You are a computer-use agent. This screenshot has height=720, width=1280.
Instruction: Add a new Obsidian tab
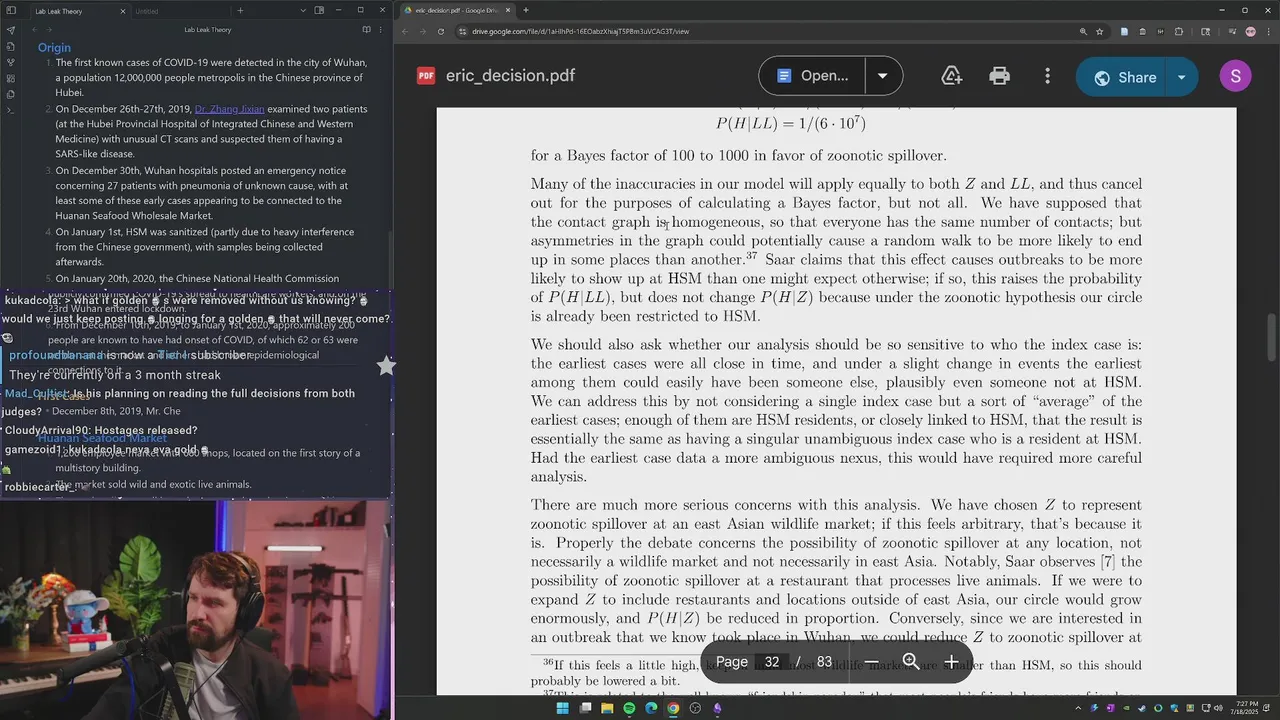click(240, 11)
